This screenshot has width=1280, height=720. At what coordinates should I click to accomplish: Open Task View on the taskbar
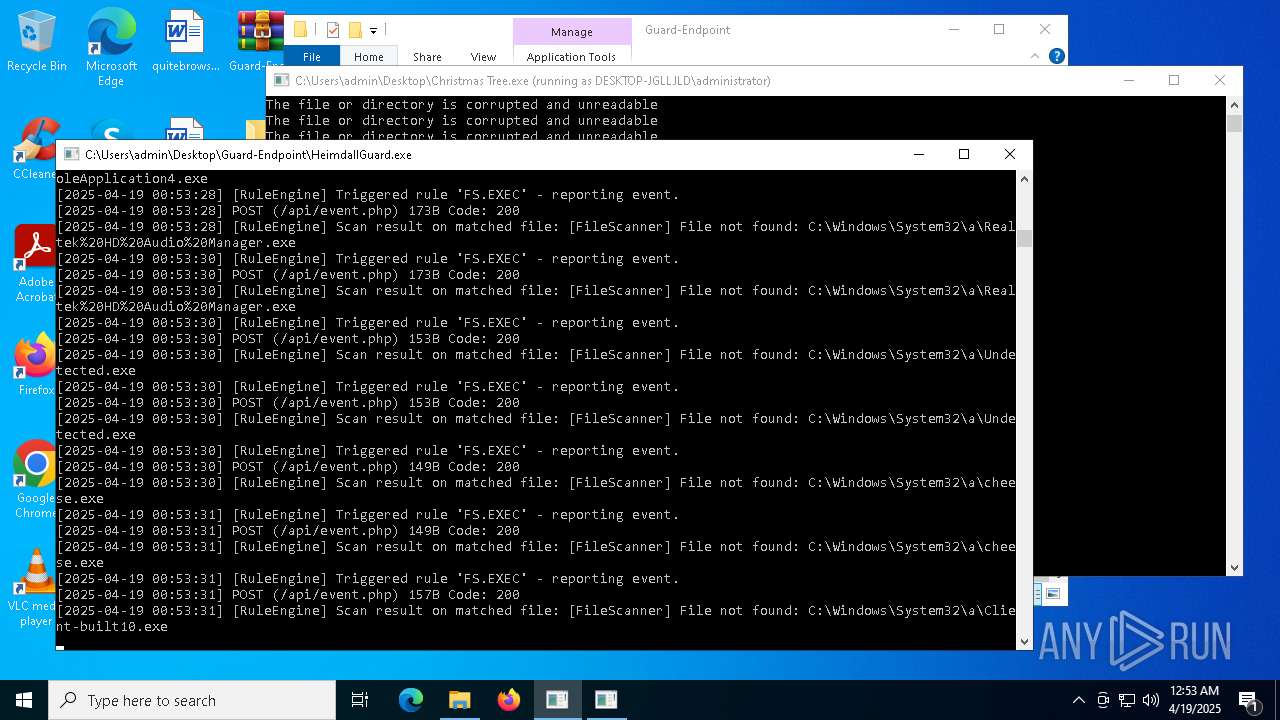(x=360, y=700)
